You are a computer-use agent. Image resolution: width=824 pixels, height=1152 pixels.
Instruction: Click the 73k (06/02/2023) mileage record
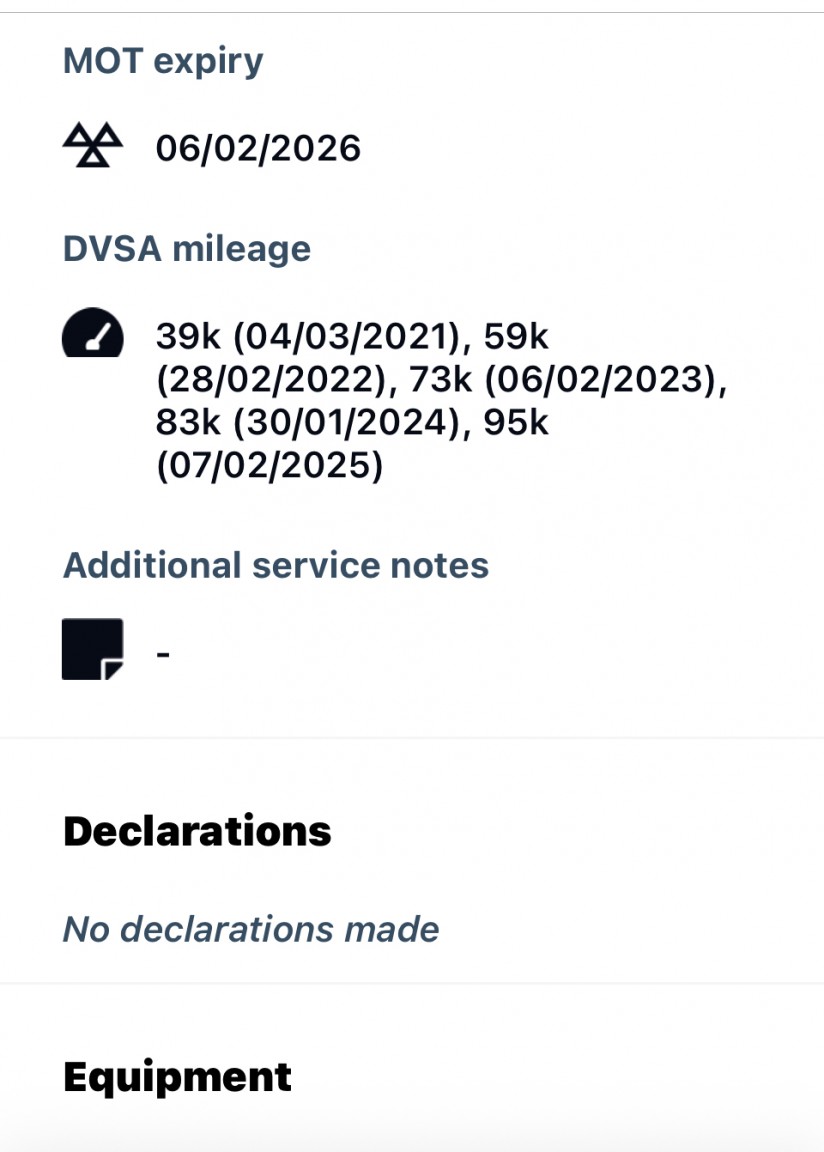[565, 380]
